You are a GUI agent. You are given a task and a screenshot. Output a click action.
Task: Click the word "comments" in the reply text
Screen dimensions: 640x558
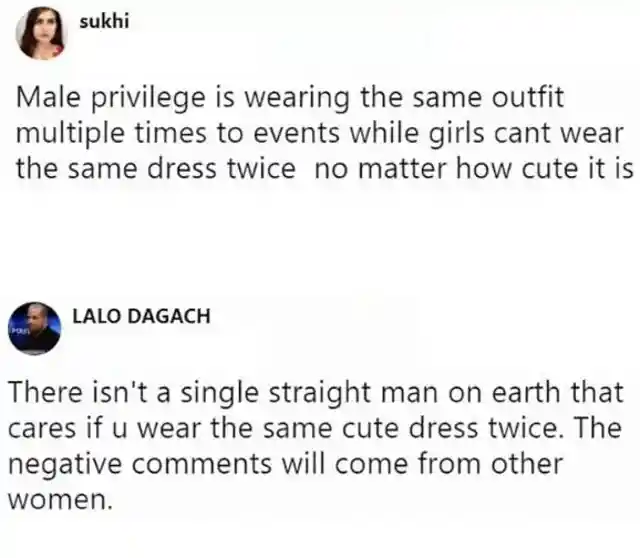202,465
